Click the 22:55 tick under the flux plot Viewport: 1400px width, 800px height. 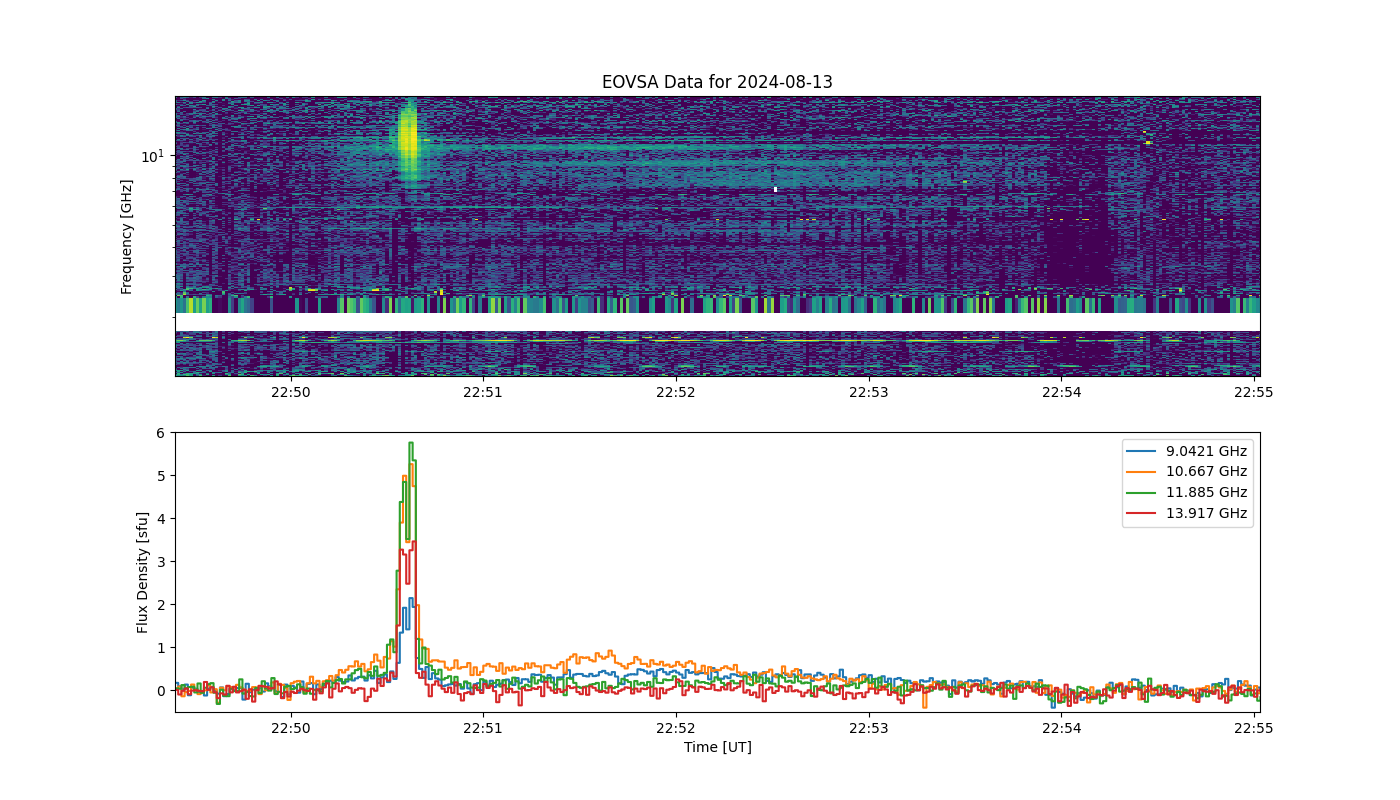tap(1255, 729)
